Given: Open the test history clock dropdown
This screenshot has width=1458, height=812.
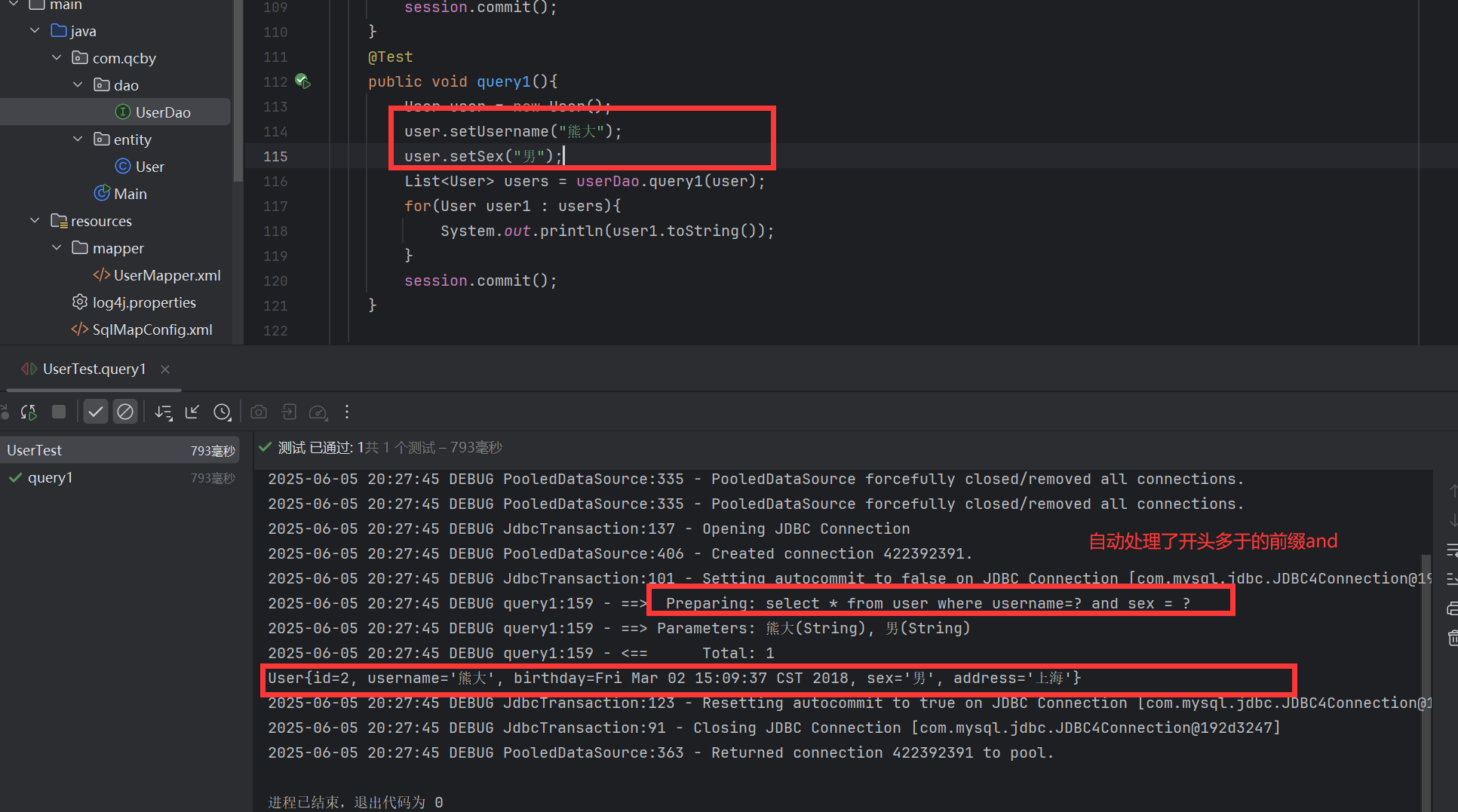Looking at the screenshot, I should tap(222, 412).
